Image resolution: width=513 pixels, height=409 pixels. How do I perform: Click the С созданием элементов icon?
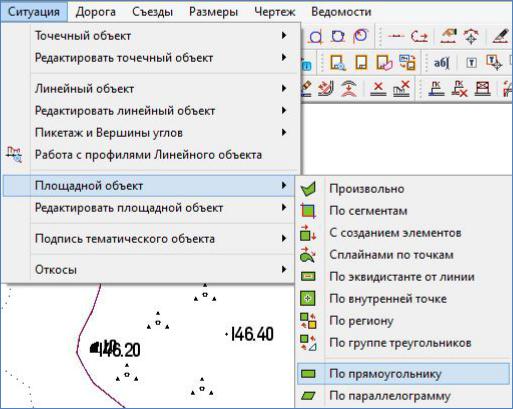(308, 233)
